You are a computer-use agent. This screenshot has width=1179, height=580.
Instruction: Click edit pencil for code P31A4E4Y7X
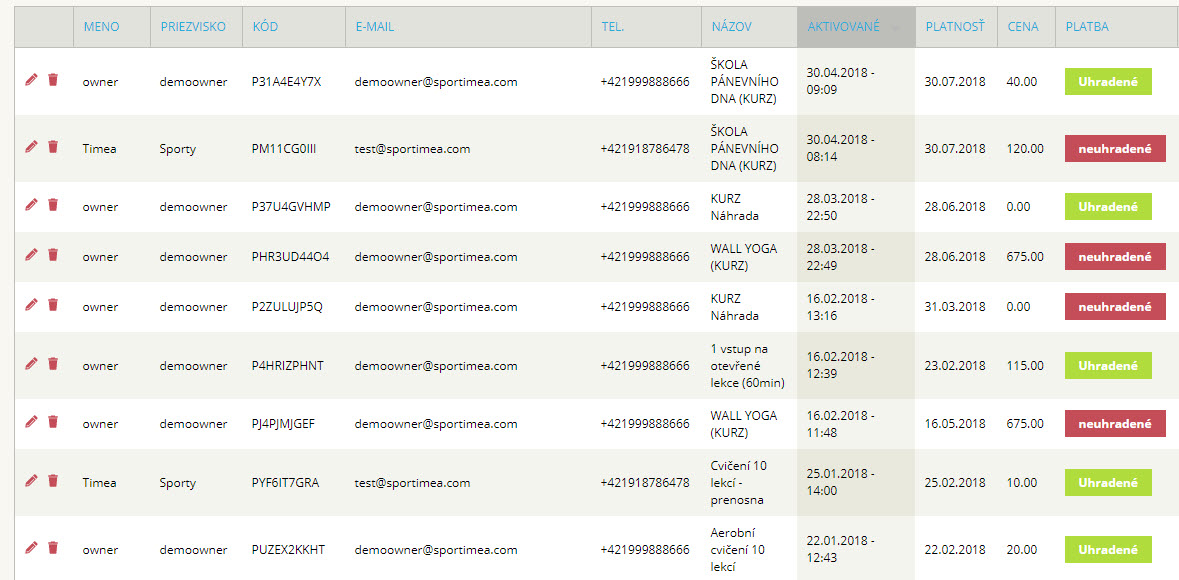[x=31, y=80]
